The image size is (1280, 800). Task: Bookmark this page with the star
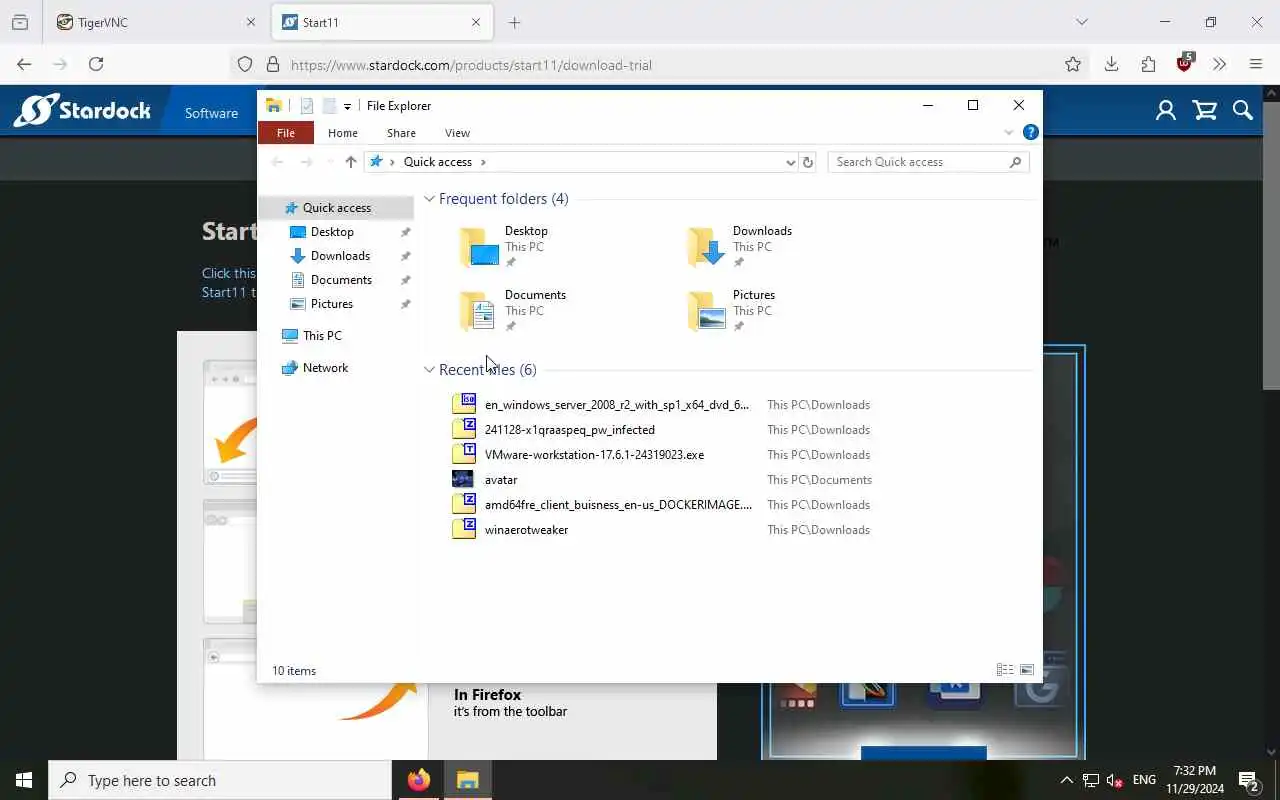click(x=1073, y=64)
